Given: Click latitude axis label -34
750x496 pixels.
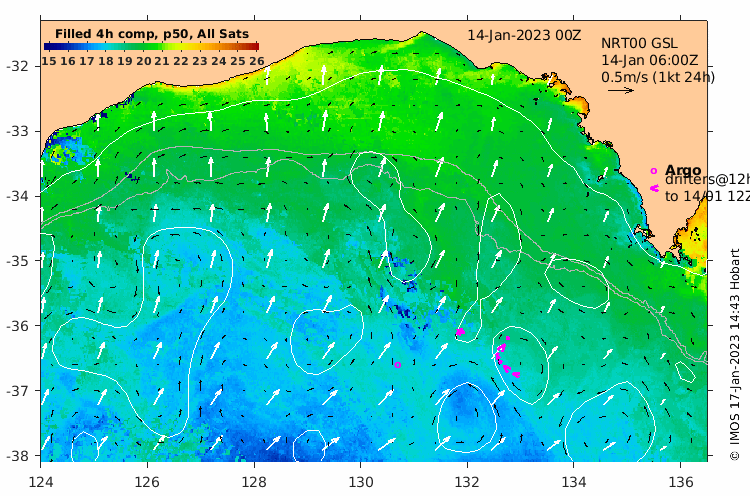Looking at the screenshot, I should [x=17, y=196].
